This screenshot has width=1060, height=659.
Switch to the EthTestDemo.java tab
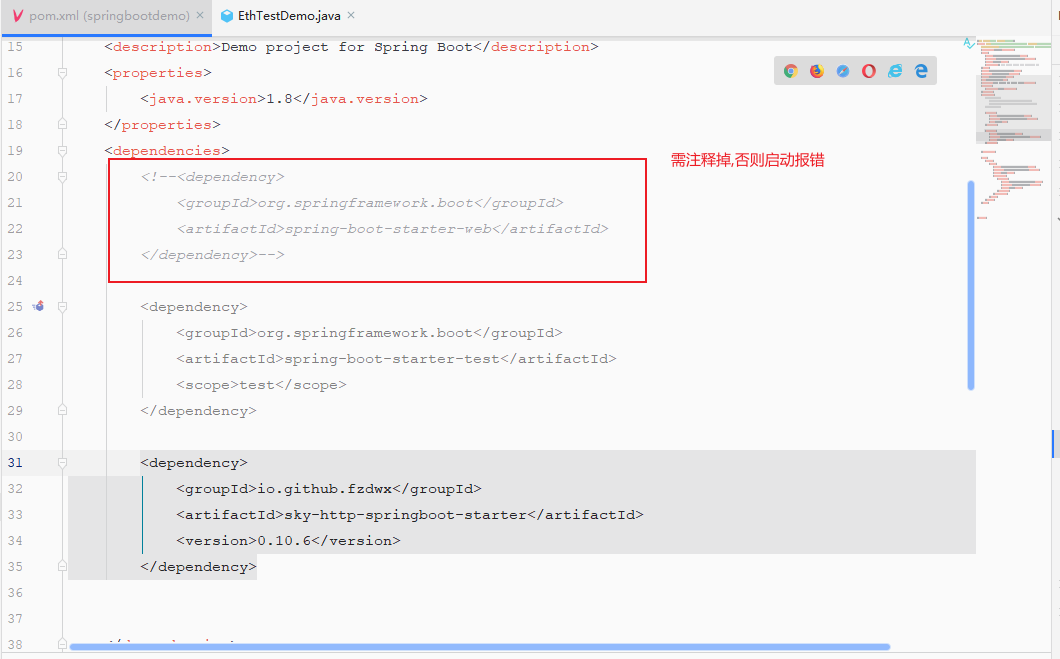289,16
